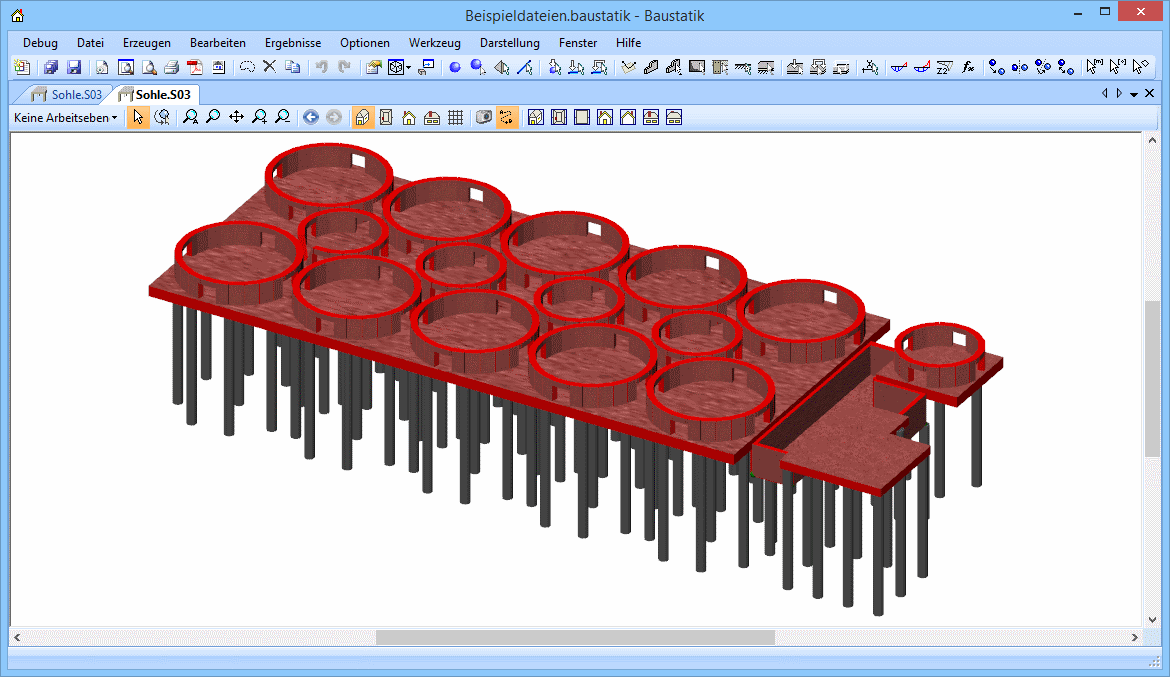Open the Ergebnisse menu
This screenshot has height=677, width=1170.
pos(292,43)
